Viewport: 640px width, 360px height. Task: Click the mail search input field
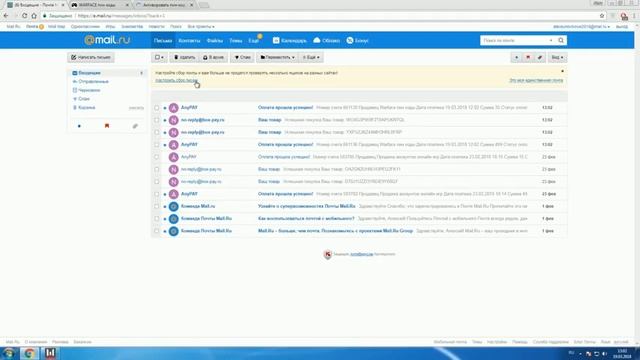(514, 40)
